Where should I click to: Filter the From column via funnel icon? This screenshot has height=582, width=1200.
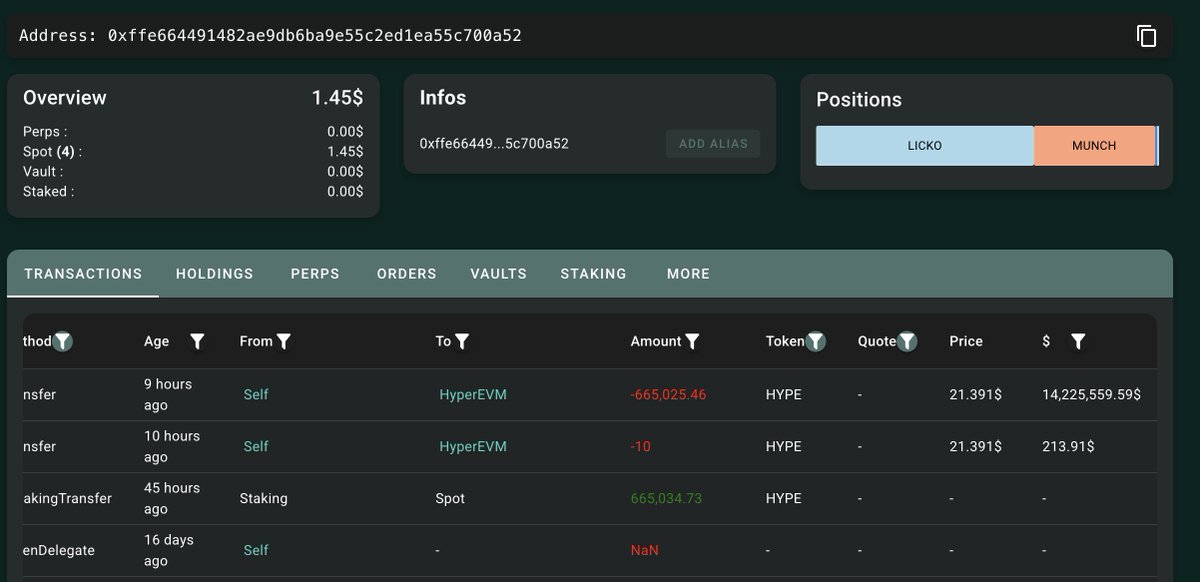(x=284, y=342)
